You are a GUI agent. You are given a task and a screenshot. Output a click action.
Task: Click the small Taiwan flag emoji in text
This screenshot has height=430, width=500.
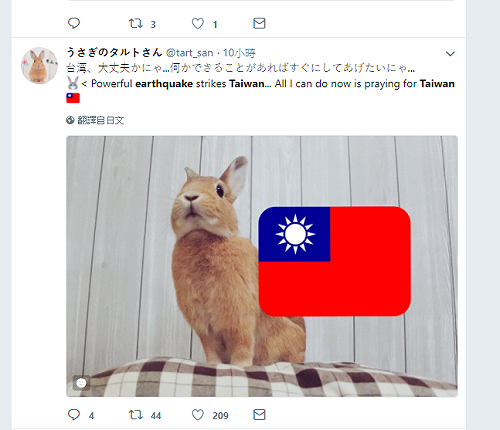(73, 98)
